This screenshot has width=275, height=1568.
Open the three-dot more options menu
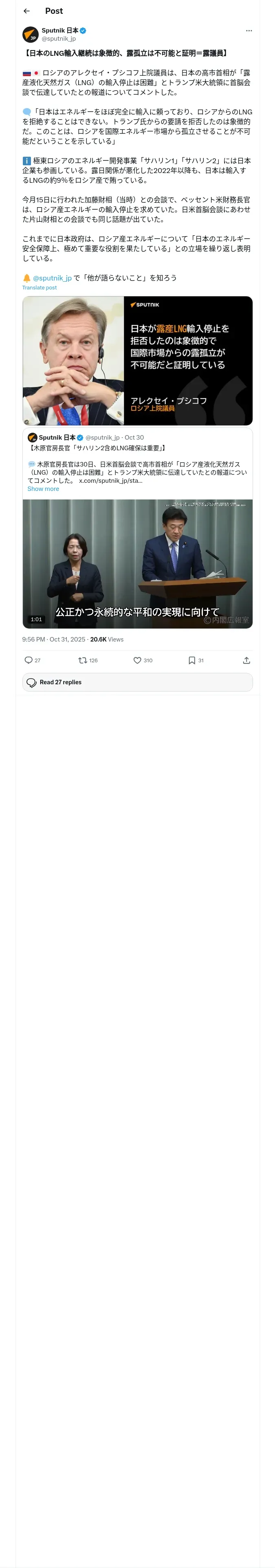(x=249, y=31)
